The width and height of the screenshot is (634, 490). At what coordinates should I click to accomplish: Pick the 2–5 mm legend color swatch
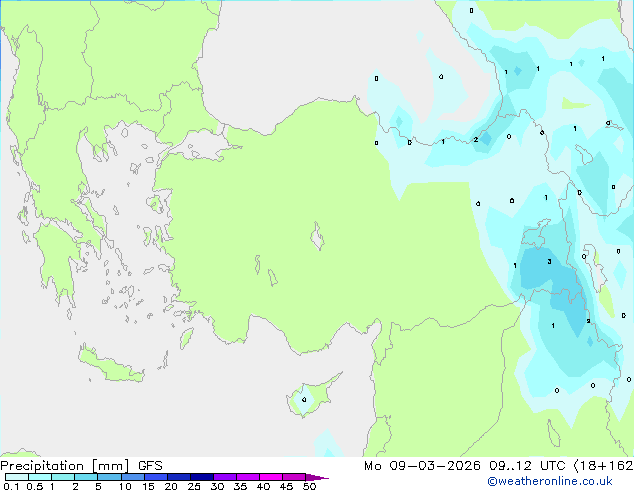click(x=86, y=477)
